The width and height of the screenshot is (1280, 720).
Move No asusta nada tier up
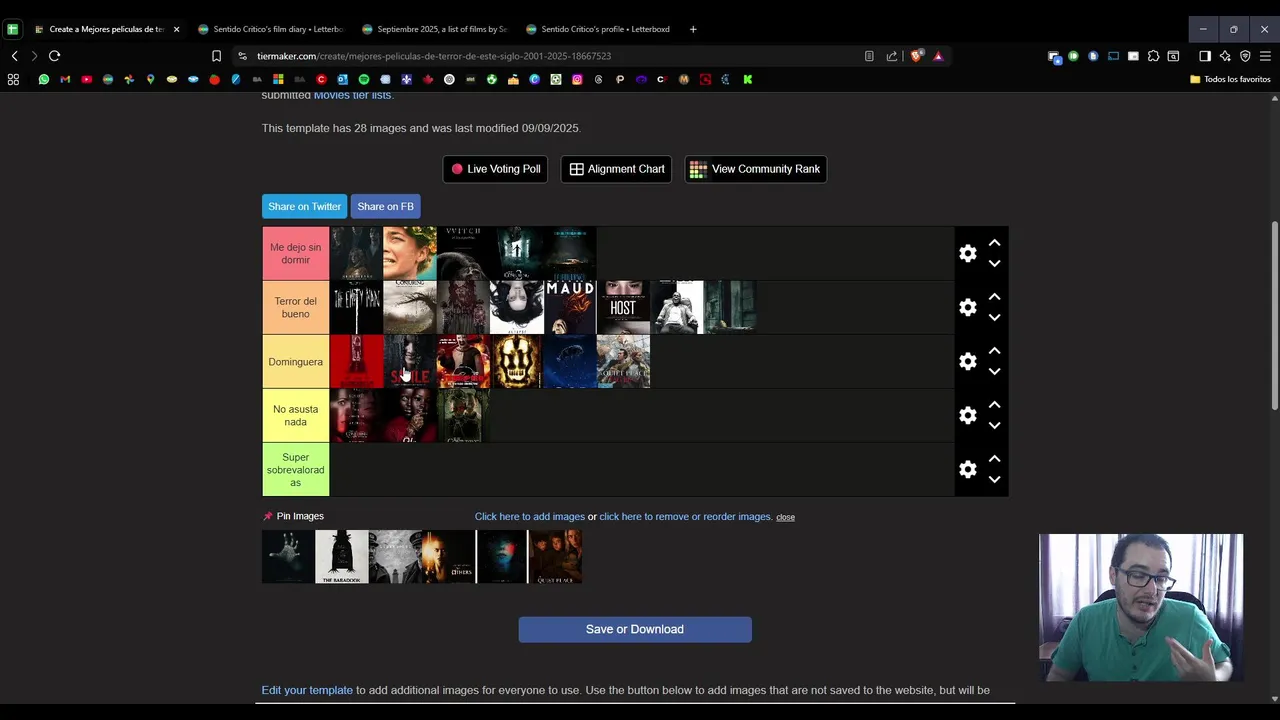[x=994, y=405]
